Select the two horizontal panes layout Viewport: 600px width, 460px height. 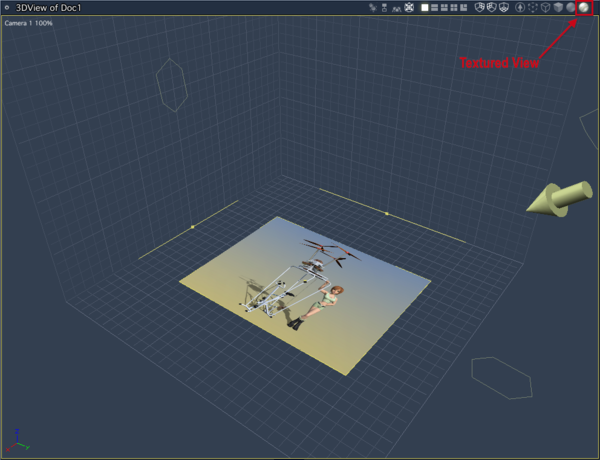click(434, 8)
